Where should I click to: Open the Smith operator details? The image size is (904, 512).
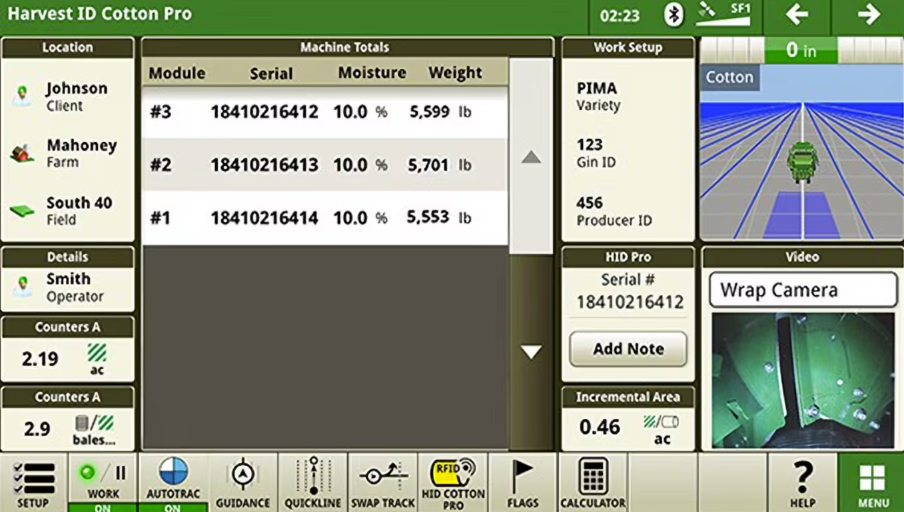[x=67, y=287]
